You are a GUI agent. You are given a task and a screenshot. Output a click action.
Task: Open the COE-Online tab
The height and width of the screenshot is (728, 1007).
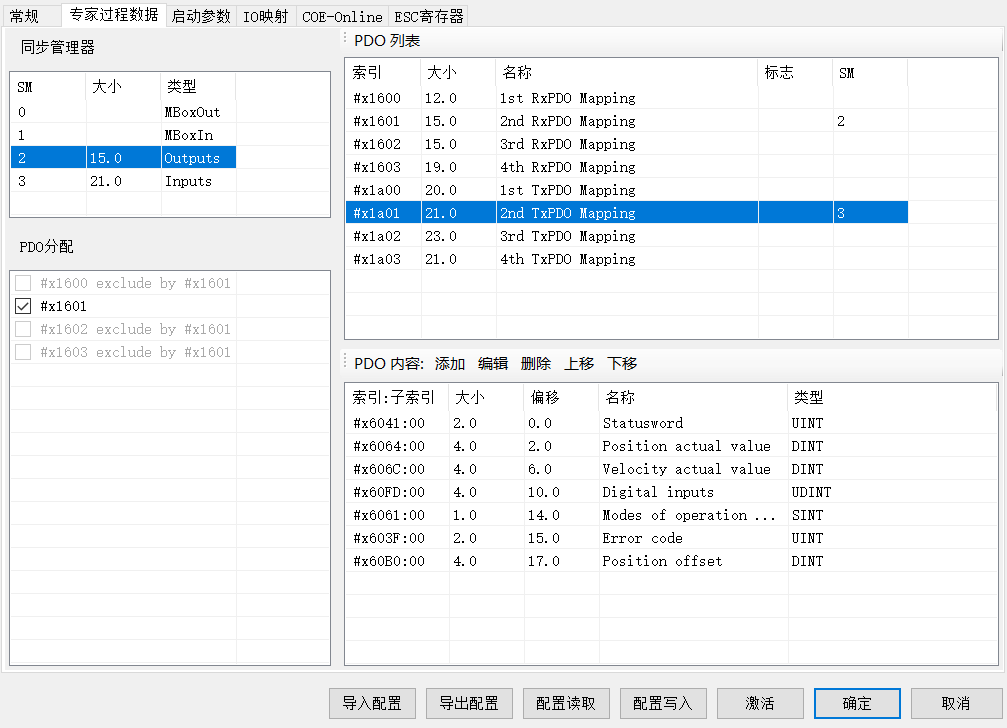click(342, 16)
